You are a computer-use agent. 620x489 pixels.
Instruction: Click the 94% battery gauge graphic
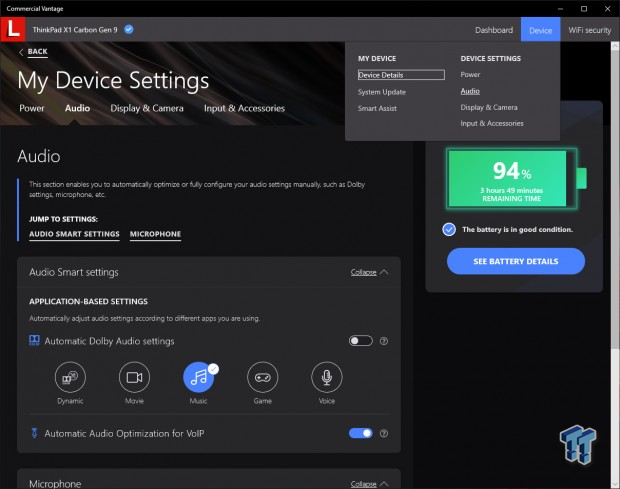click(516, 179)
